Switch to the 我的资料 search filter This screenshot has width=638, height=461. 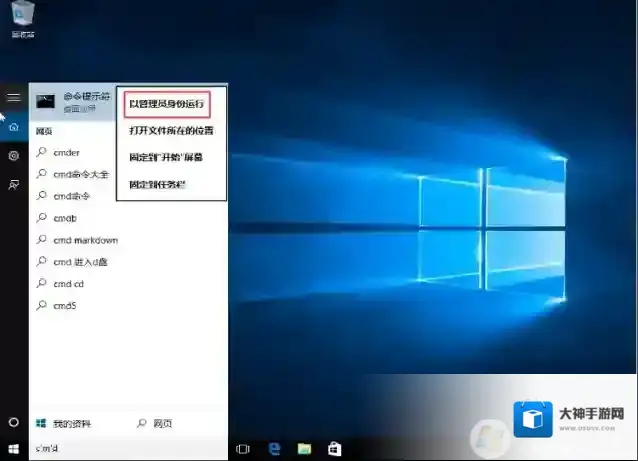[63, 424]
